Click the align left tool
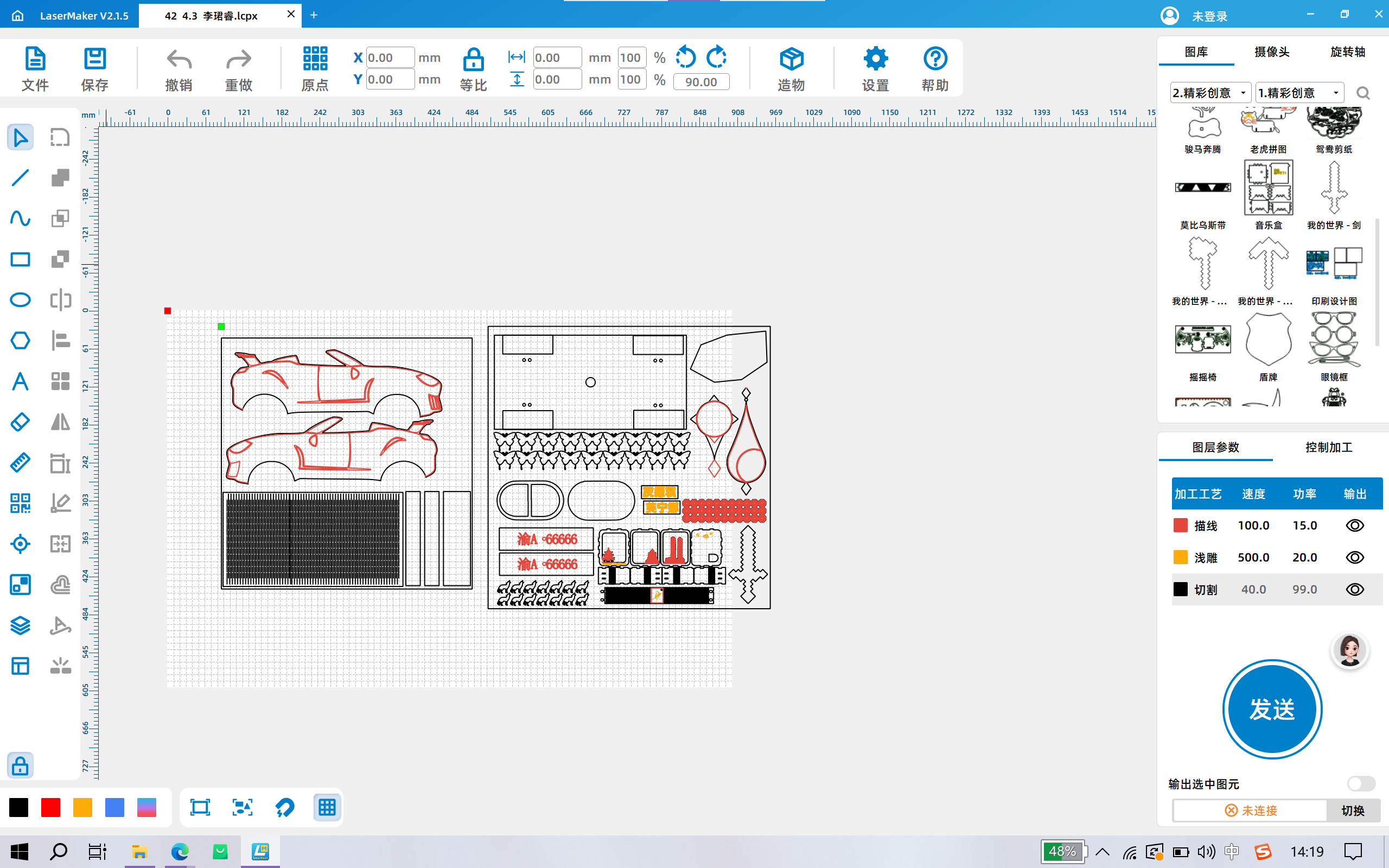This screenshot has width=1389, height=868. 60,341
